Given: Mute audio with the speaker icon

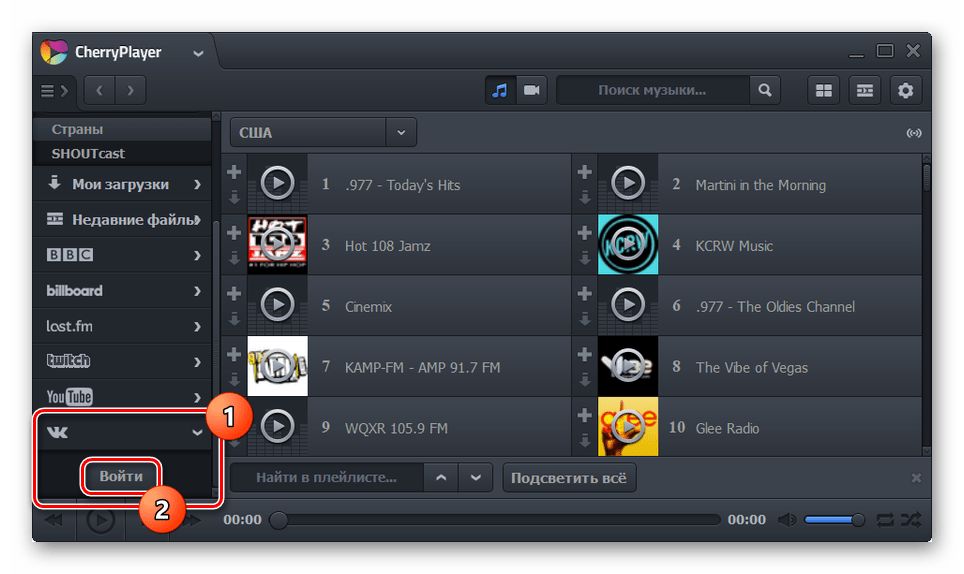Looking at the screenshot, I should coord(787,520).
